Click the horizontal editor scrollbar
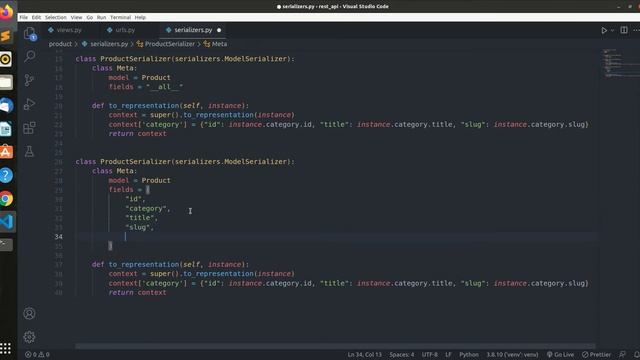This screenshot has height=360, width=640. (335, 346)
